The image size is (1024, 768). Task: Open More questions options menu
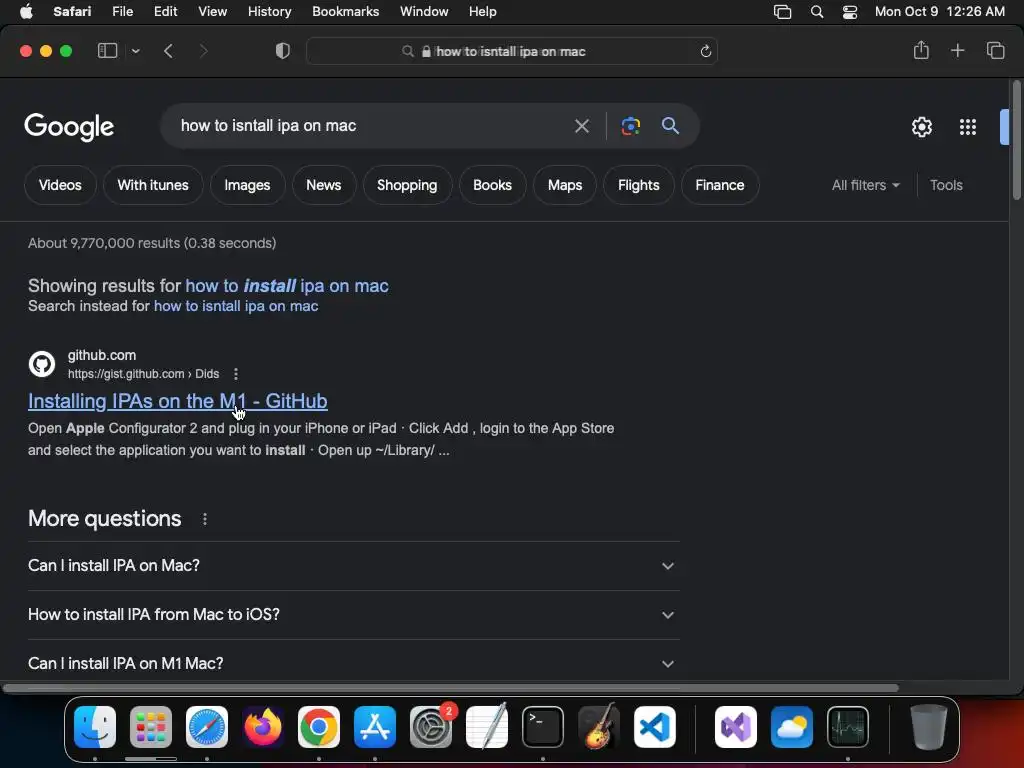pyautogui.click(x=205, y=519)
